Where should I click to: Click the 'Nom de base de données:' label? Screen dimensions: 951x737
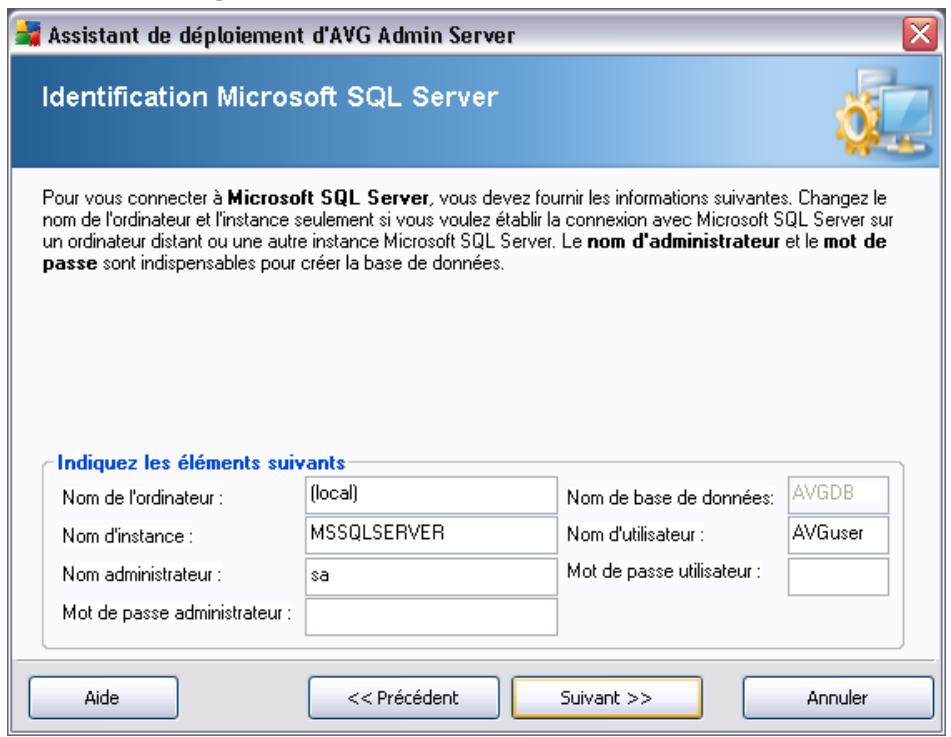pos(670,498)
